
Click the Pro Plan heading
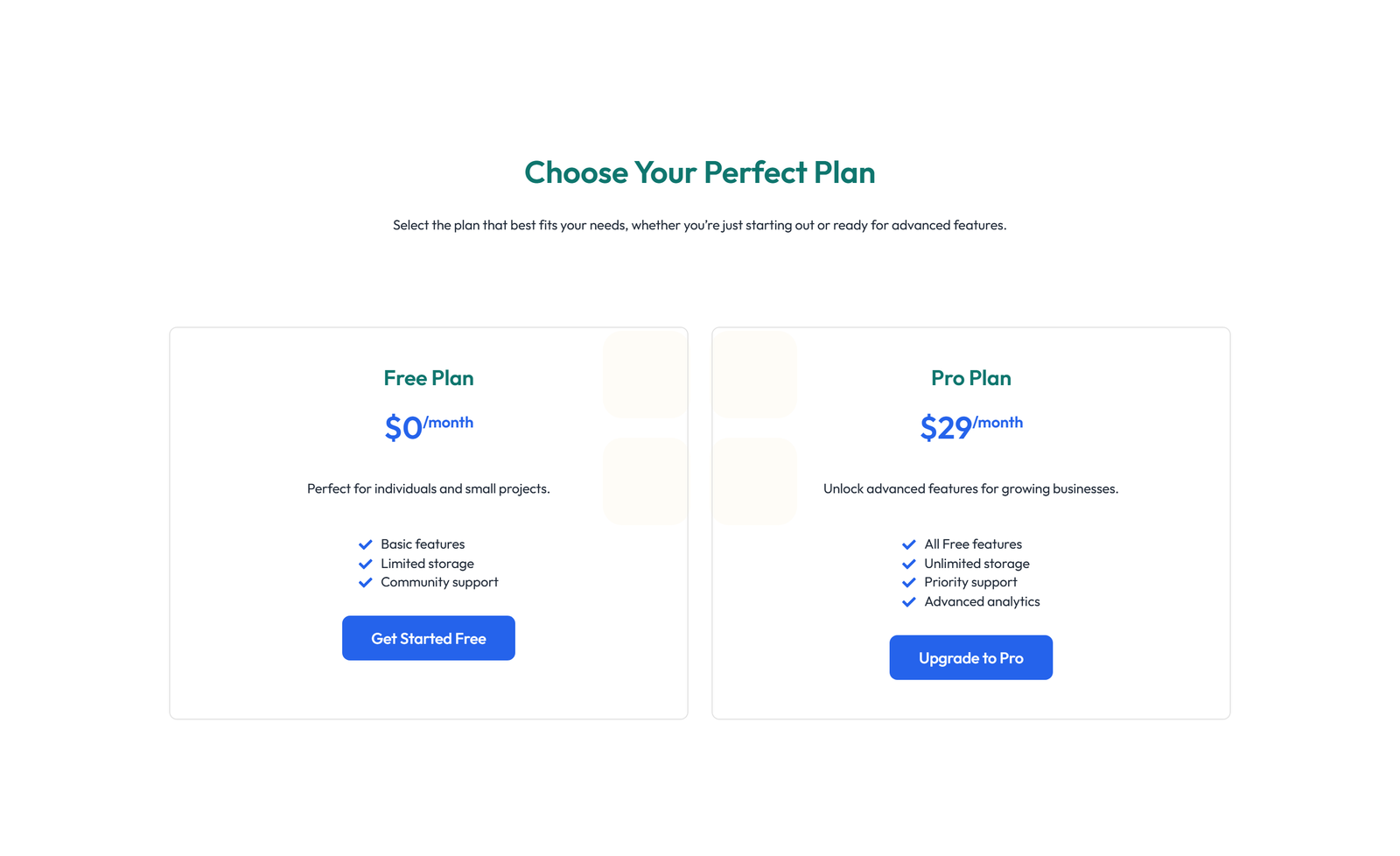(970, 378)
